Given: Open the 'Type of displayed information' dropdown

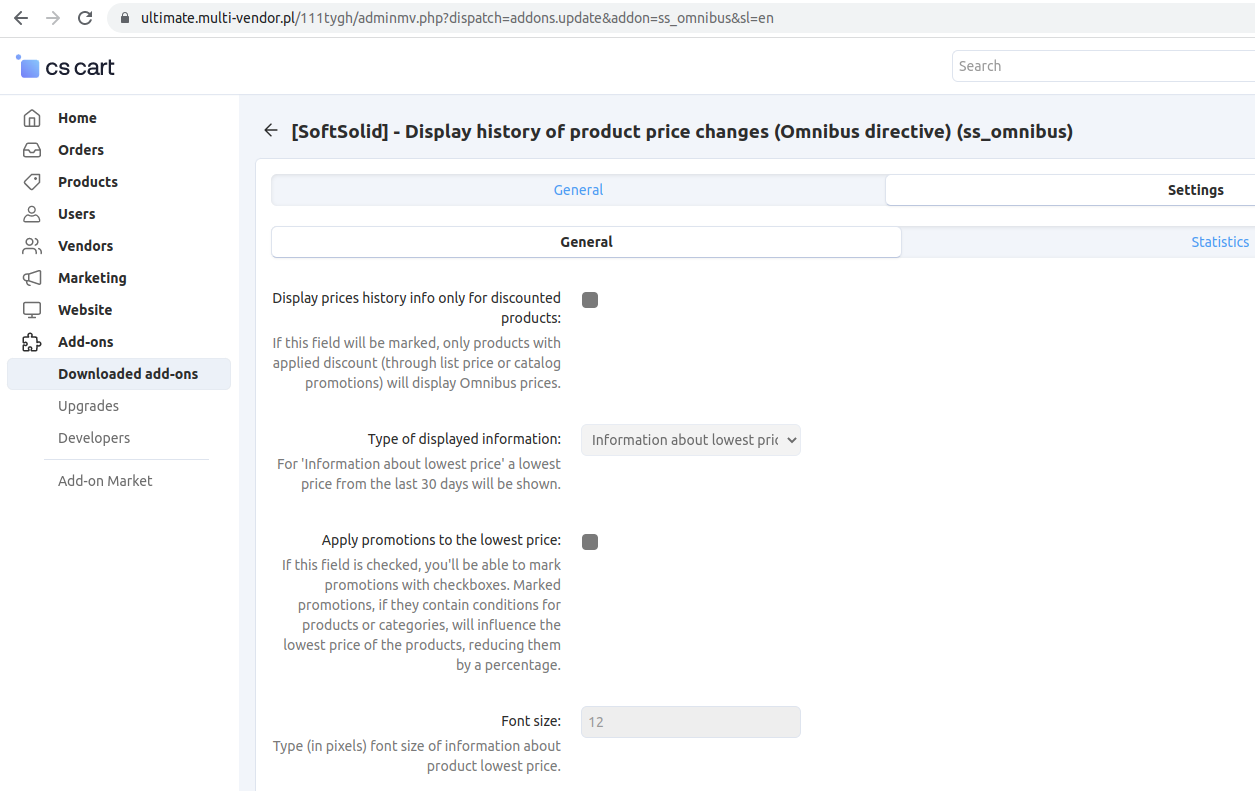Looking at the screenshot, I should pyautogui.click(x=690, y=440).
